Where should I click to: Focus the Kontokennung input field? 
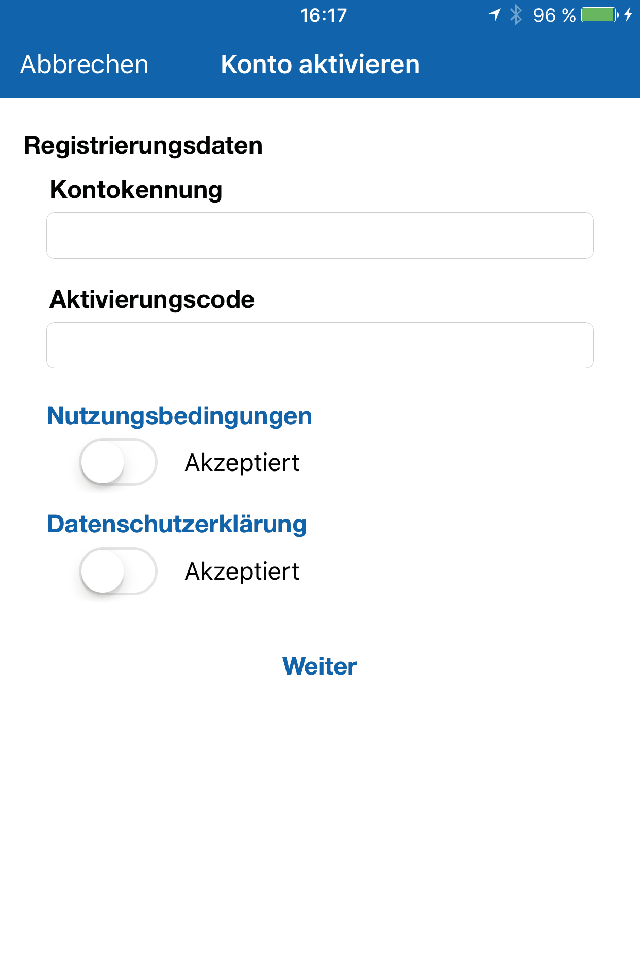[320, 236]
